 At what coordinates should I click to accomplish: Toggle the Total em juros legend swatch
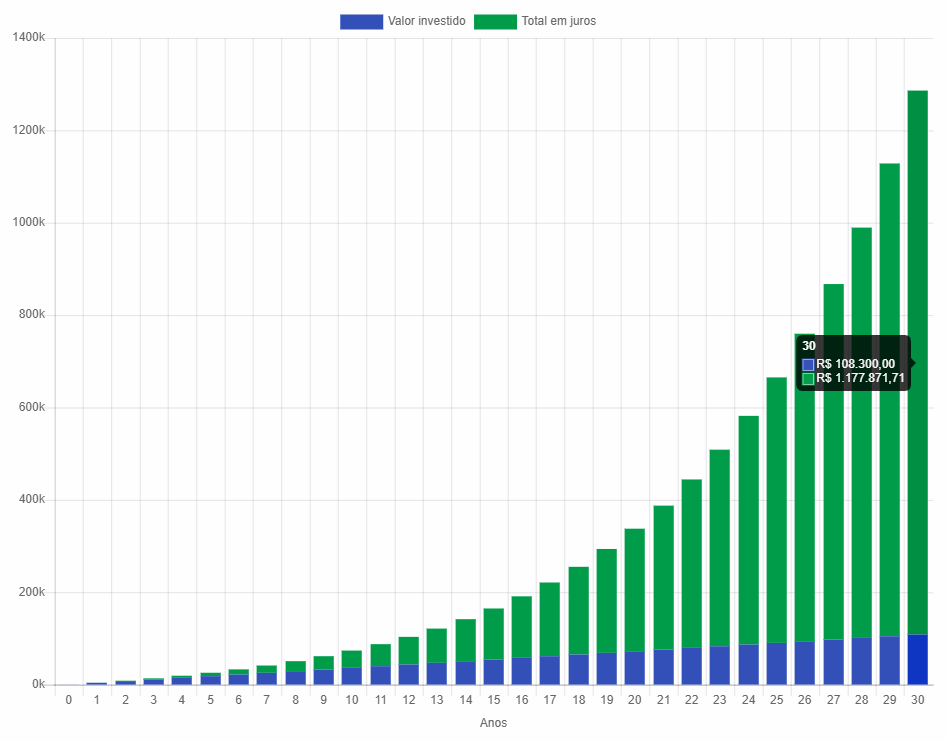[495, 22]
